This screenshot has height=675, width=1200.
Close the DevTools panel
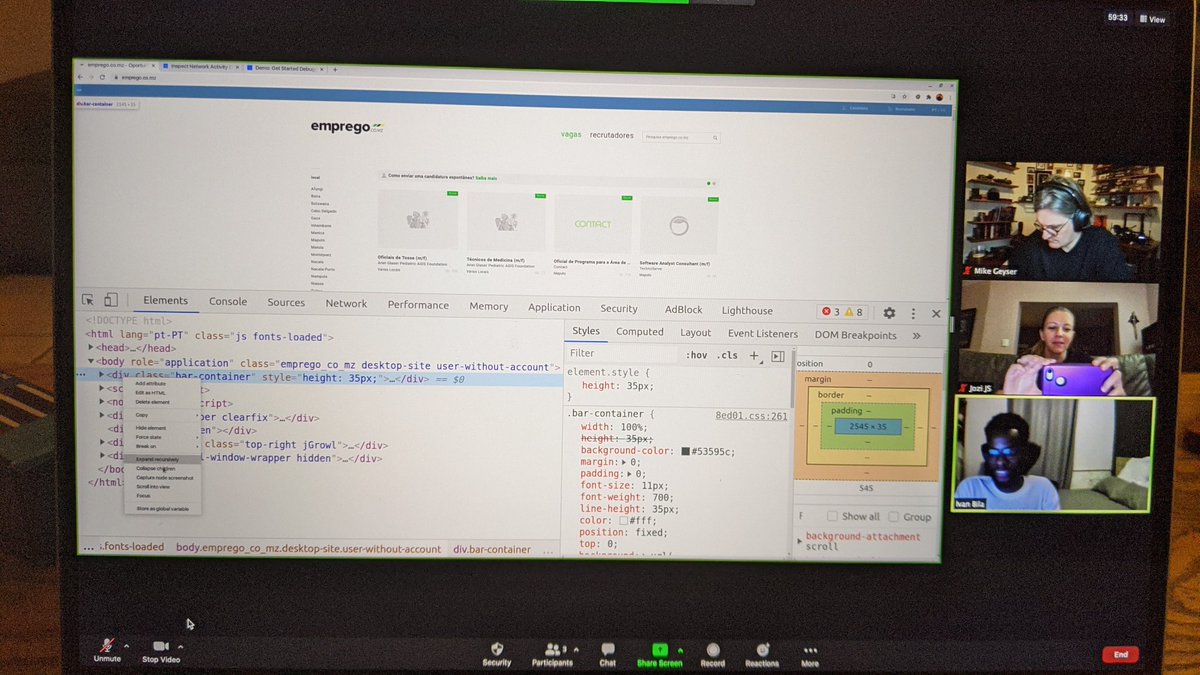[936, 313]
